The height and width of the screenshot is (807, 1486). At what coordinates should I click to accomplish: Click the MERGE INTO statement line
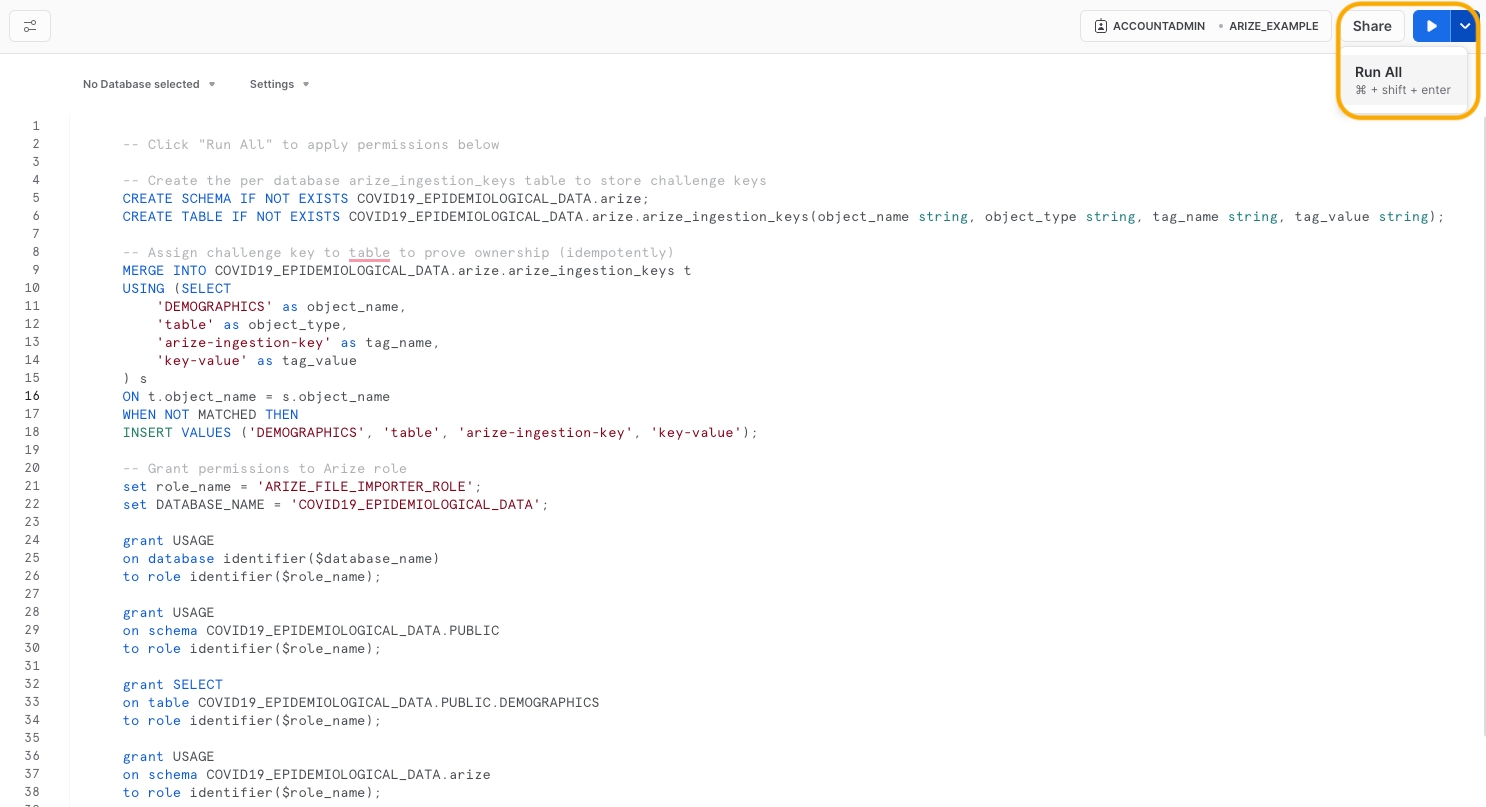[406, 270]
